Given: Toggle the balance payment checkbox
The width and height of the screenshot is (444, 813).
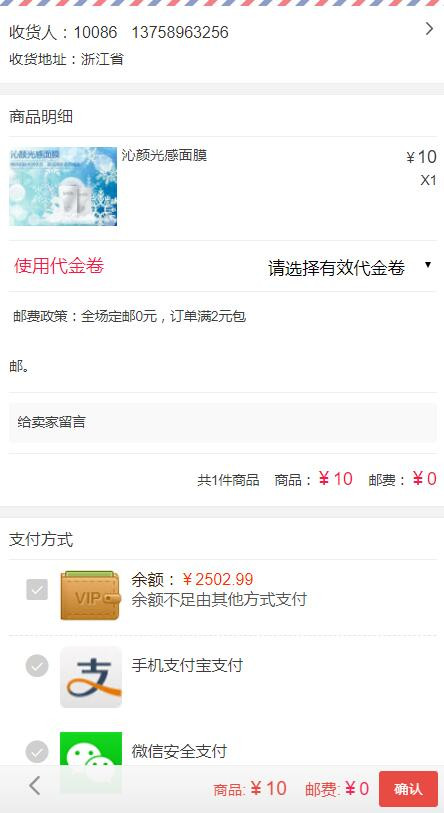Looking at the screenshot, I should [x=37, y=590].
